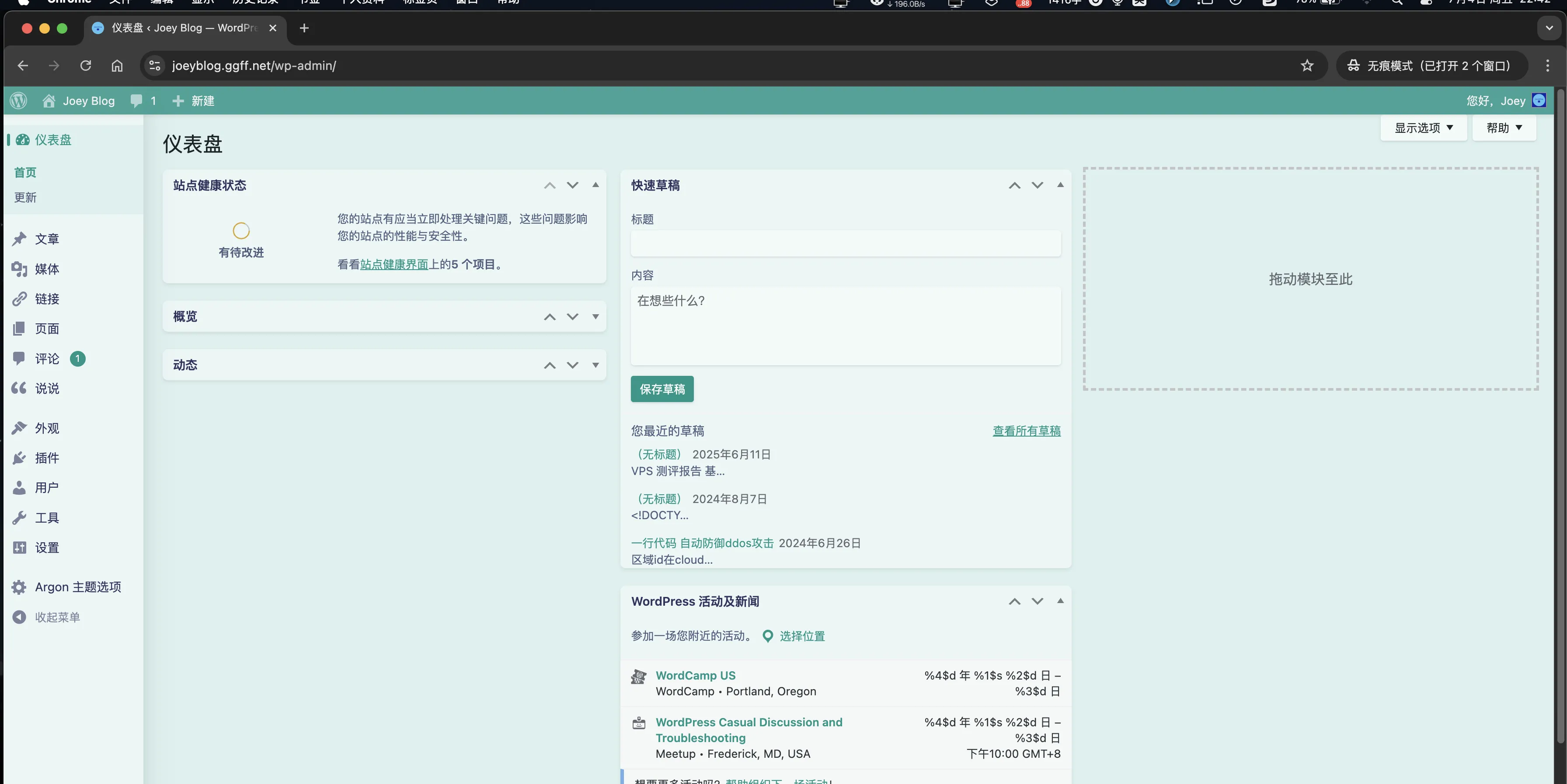1567x784 pixels.
Task: Click the 标题 input field
Action: coord(846,244)
